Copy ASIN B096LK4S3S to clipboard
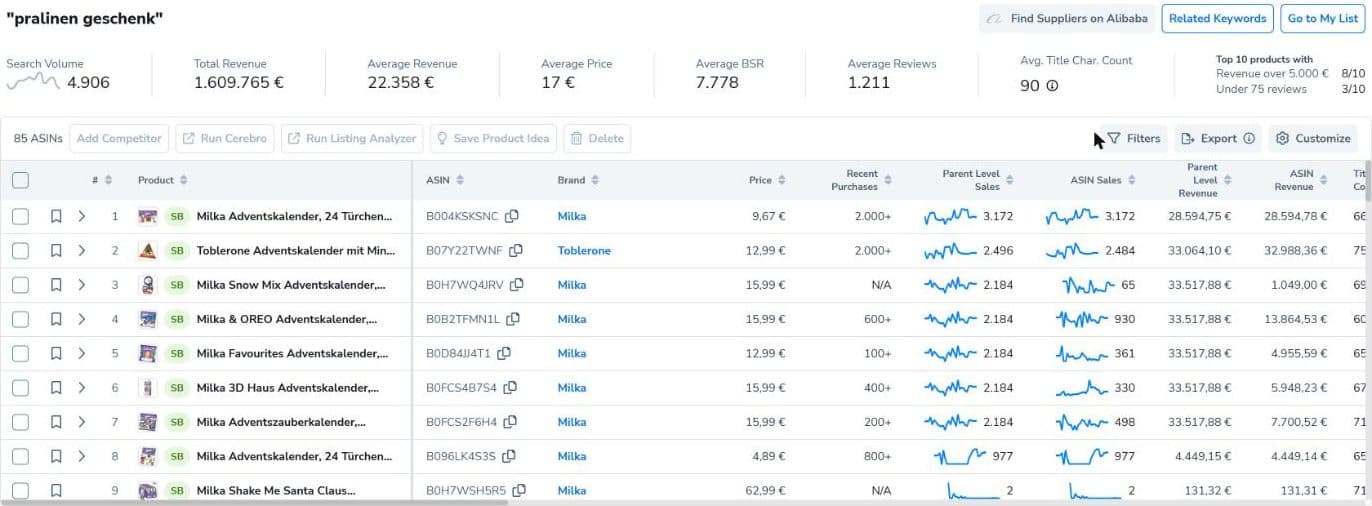Image resolution: width=1372 pixels, height=506 pixels. tap(509, 456)
